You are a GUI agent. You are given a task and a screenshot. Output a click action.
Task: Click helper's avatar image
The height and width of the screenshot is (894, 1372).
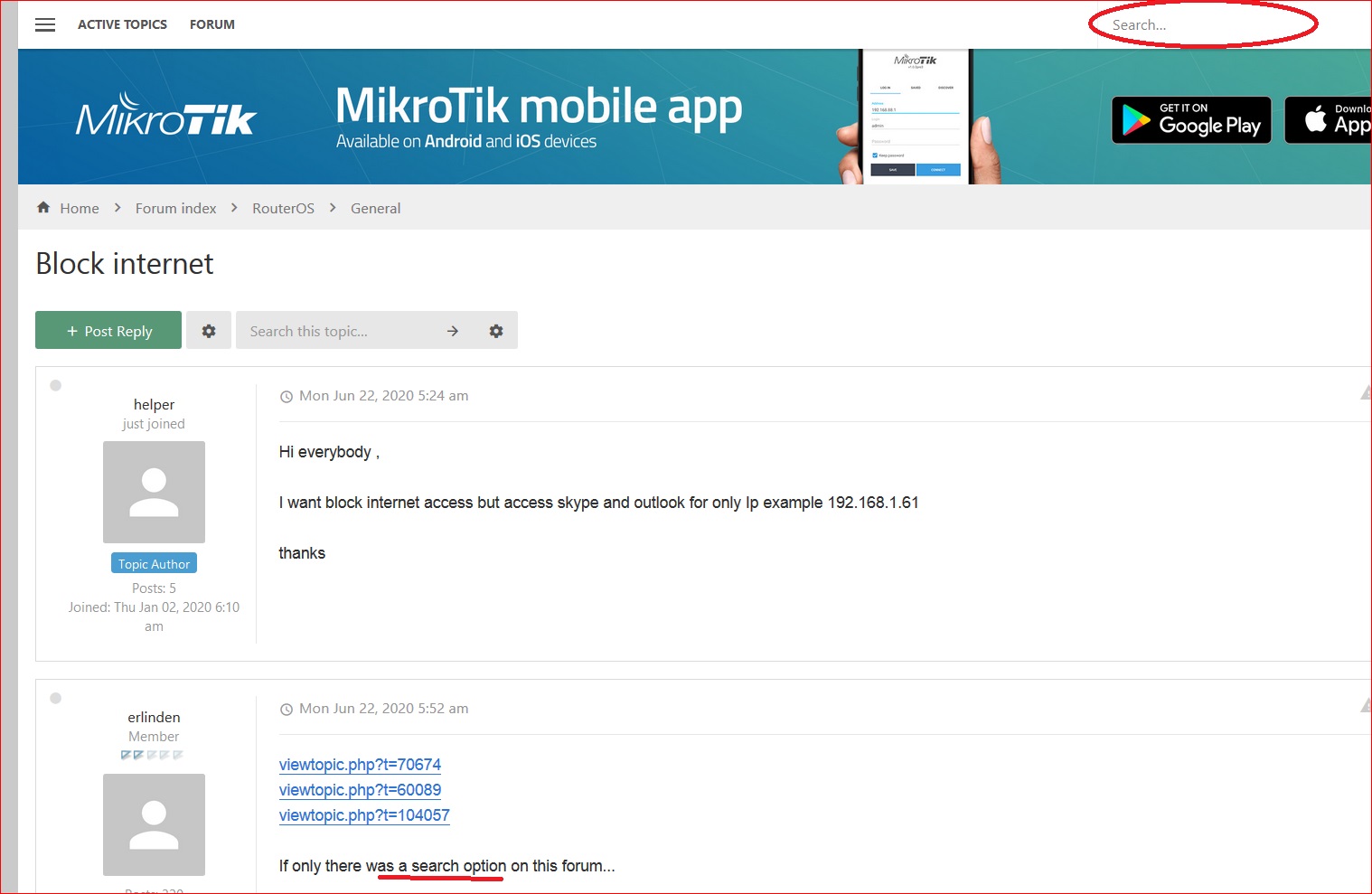coord(154,492)
